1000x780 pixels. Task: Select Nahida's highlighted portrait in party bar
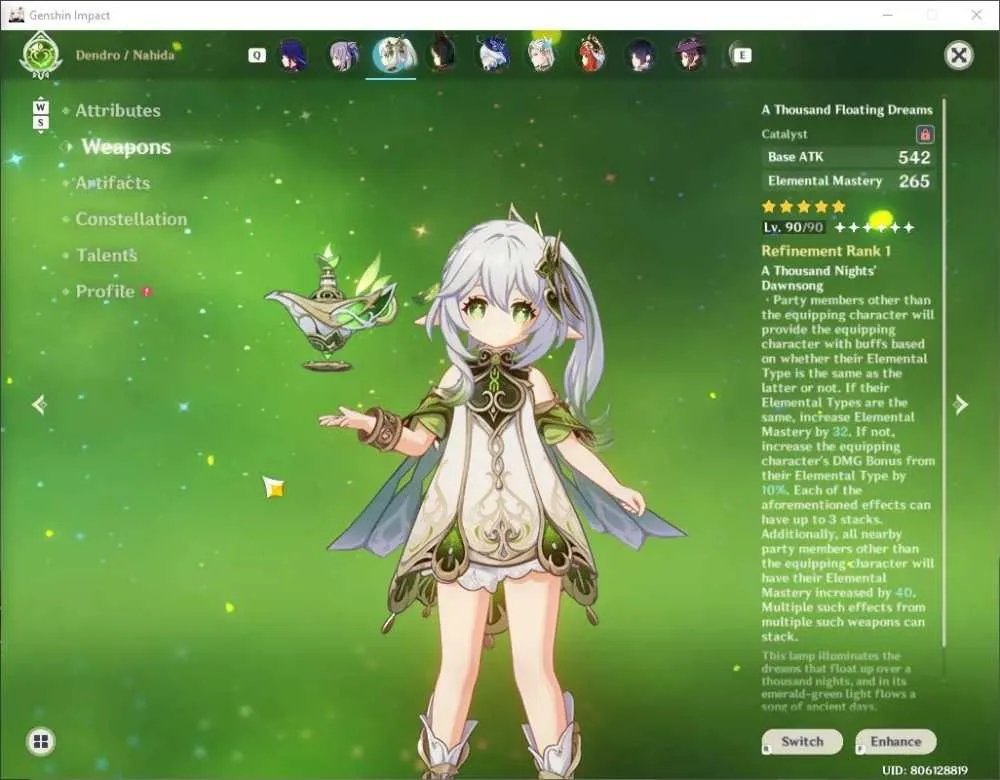tap(393, 55)
